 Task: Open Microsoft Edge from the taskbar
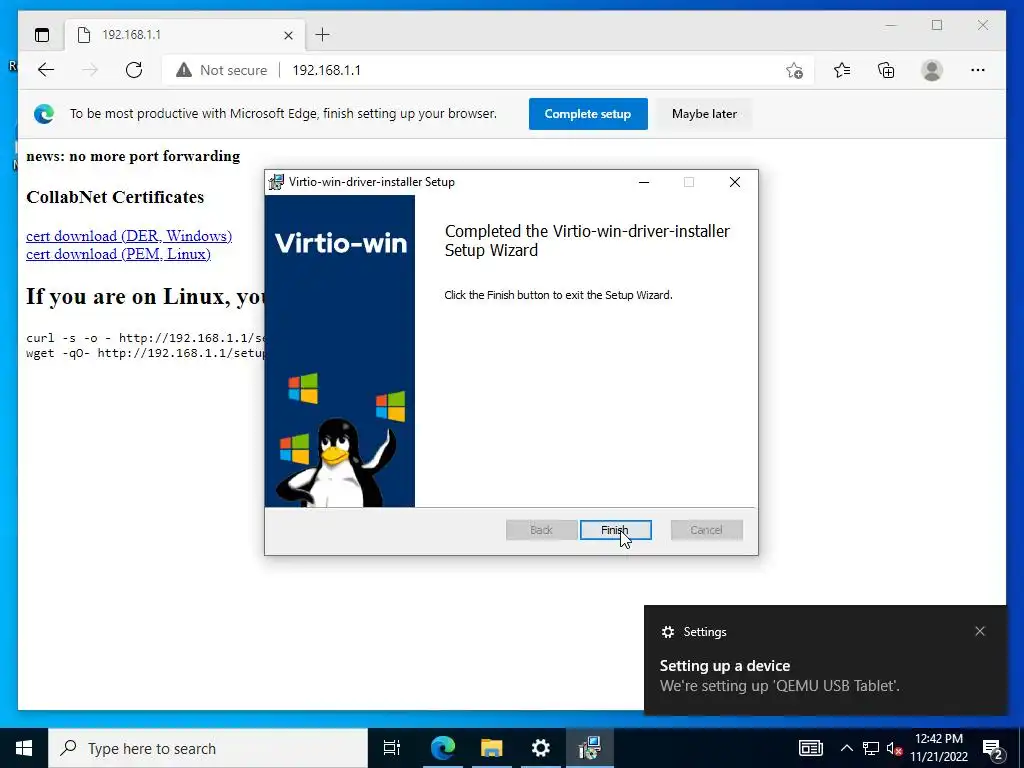[x=442, y=748]
